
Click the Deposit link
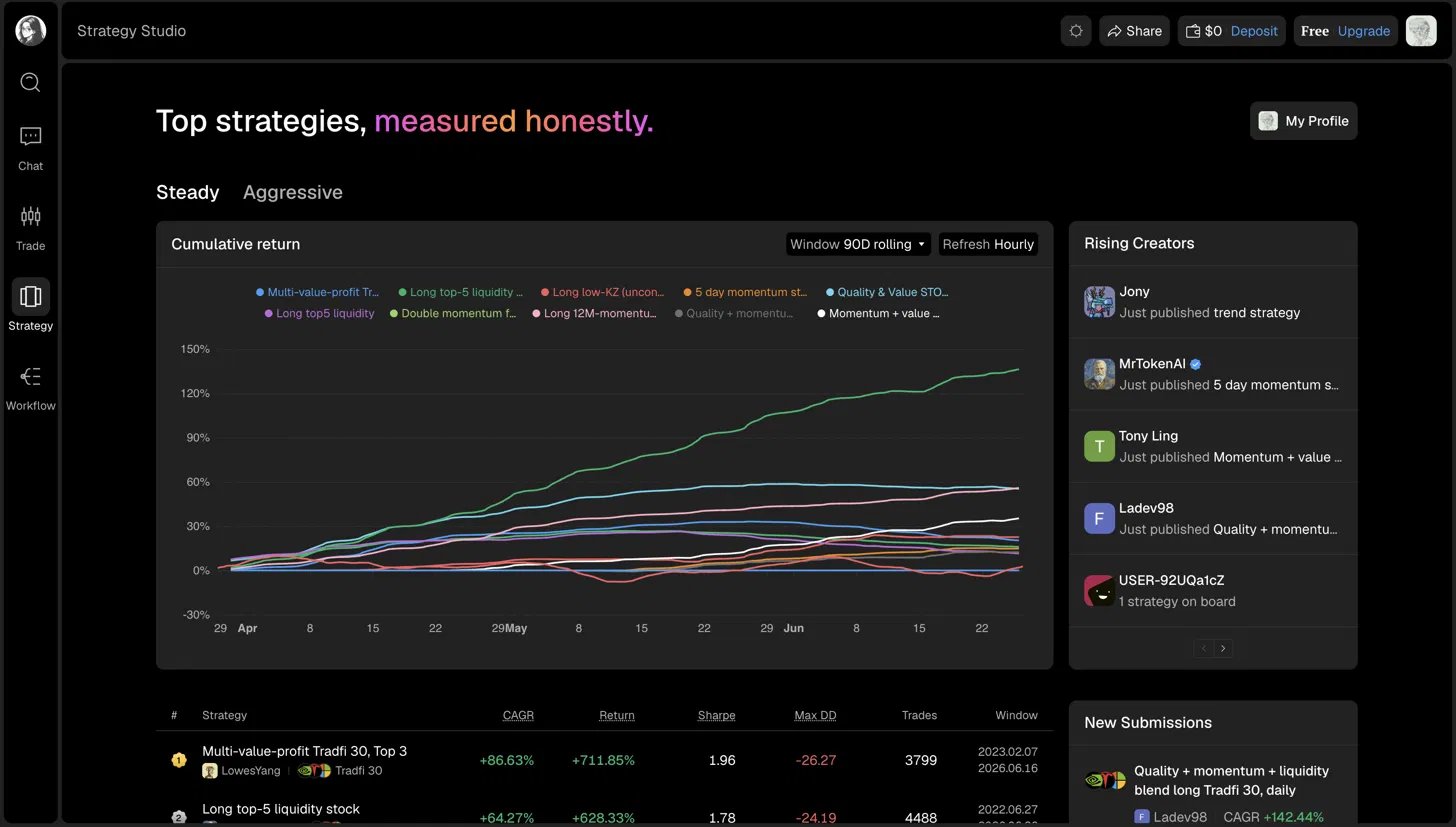pos(1254,31)
